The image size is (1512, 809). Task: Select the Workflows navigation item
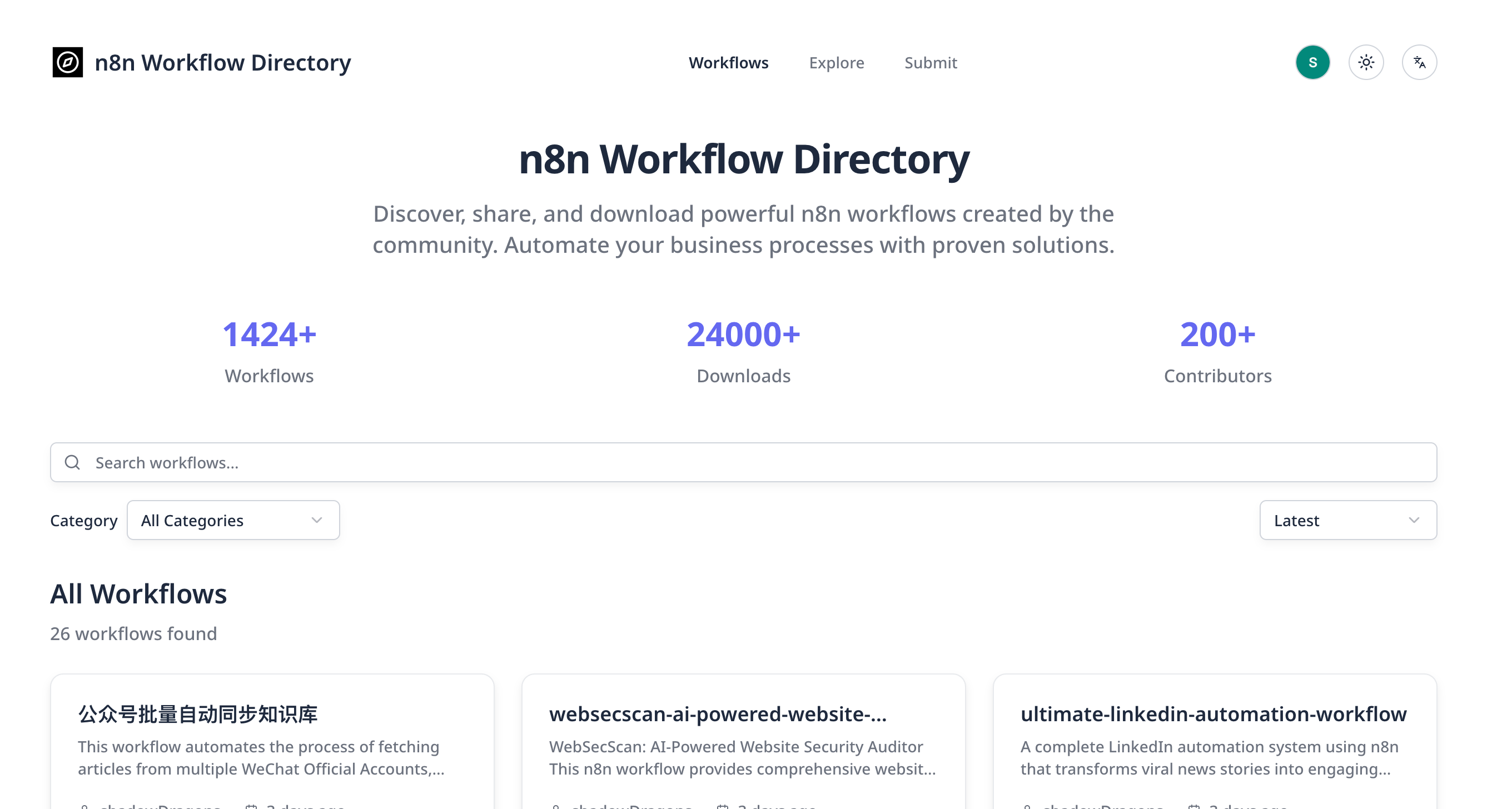[x=728, y=63]
